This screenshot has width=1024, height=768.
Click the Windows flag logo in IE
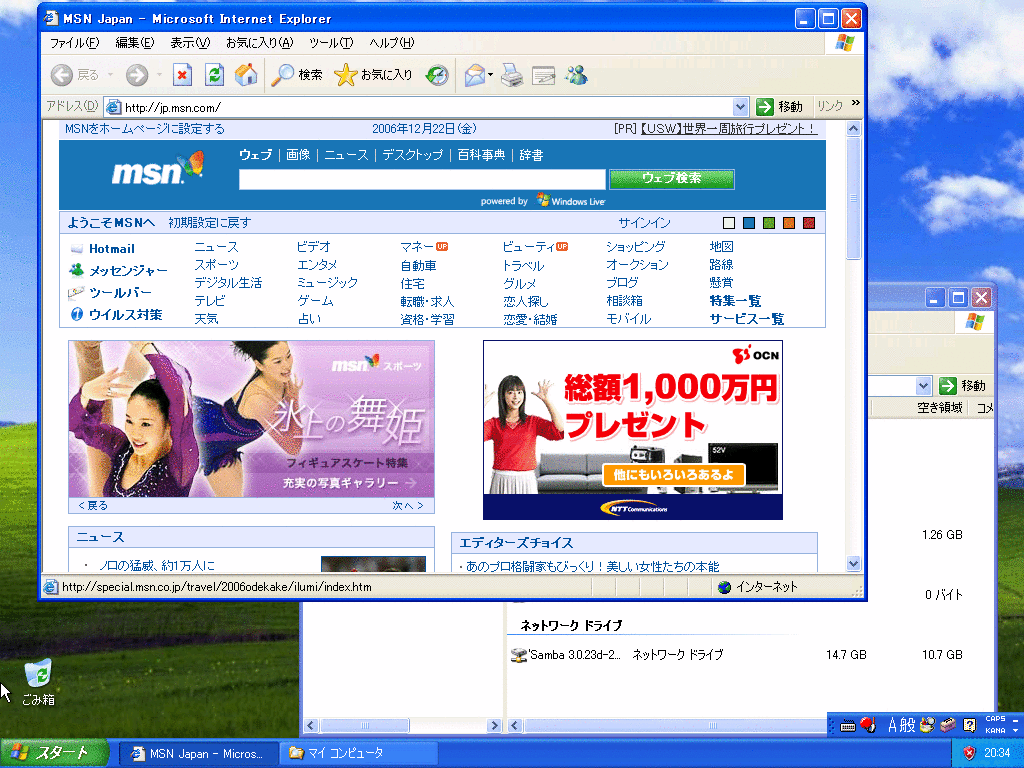(x=844, y=43)
